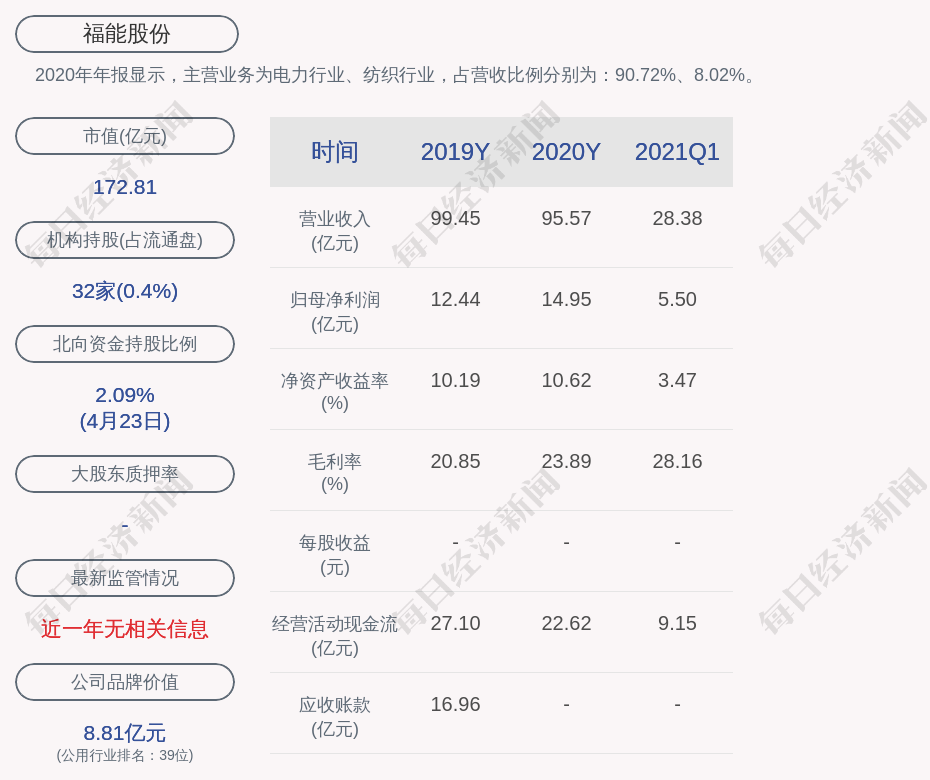This screenshot has height=780, width=930.
Task: Click the 经营活动现金流 (亿元) row label
Action: pos(335,636)
